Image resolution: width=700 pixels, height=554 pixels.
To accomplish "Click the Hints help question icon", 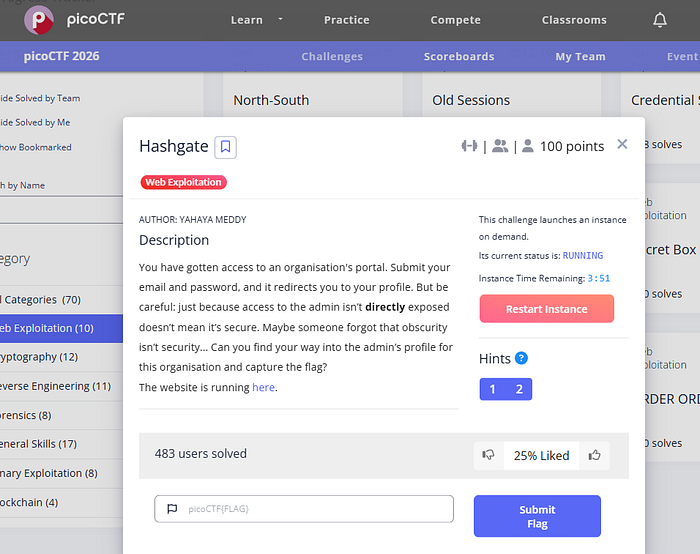I will [x=521, y=358].
